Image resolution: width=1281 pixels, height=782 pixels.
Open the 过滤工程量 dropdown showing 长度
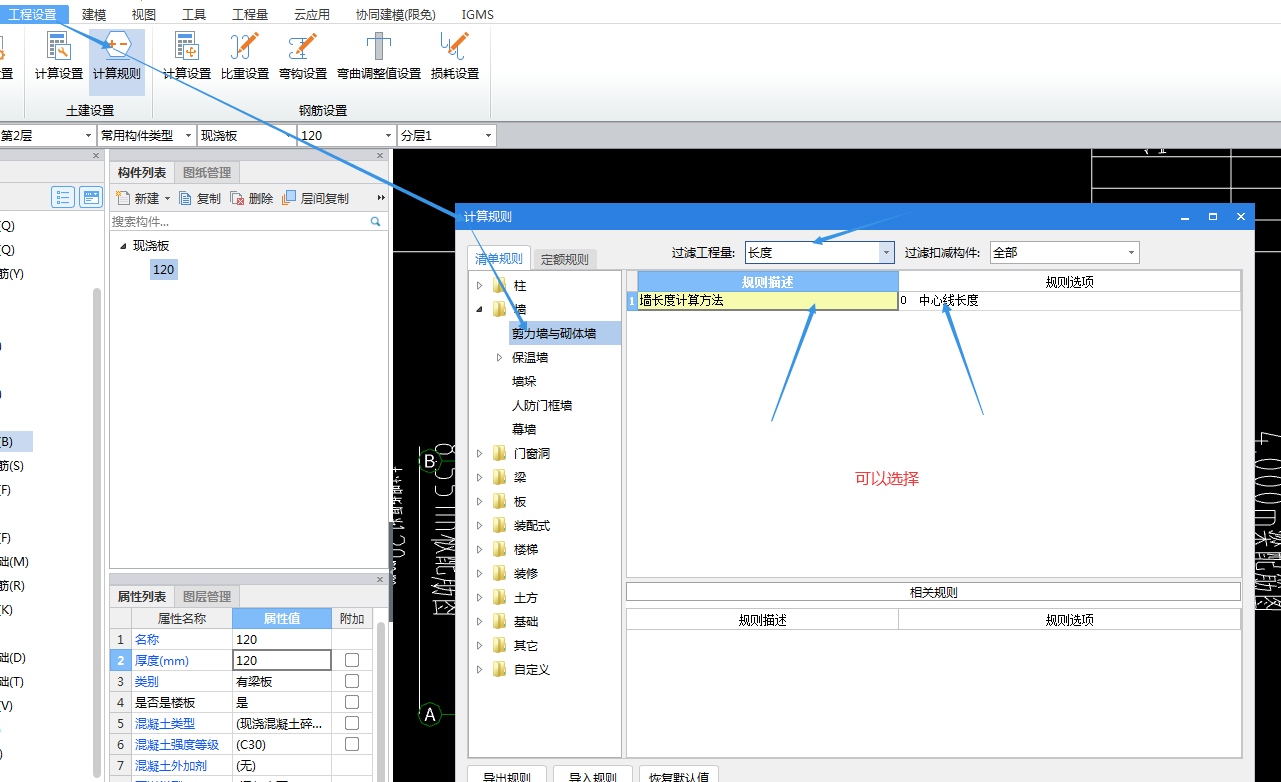click(x=886, y=253)
